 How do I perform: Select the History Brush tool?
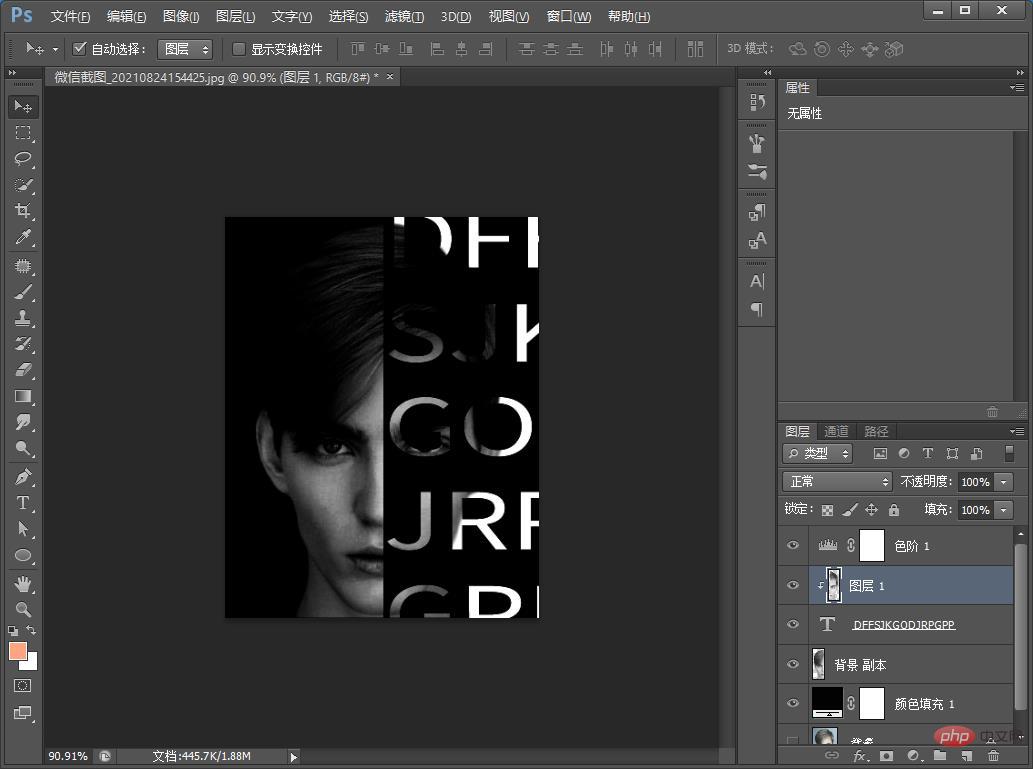23,344
